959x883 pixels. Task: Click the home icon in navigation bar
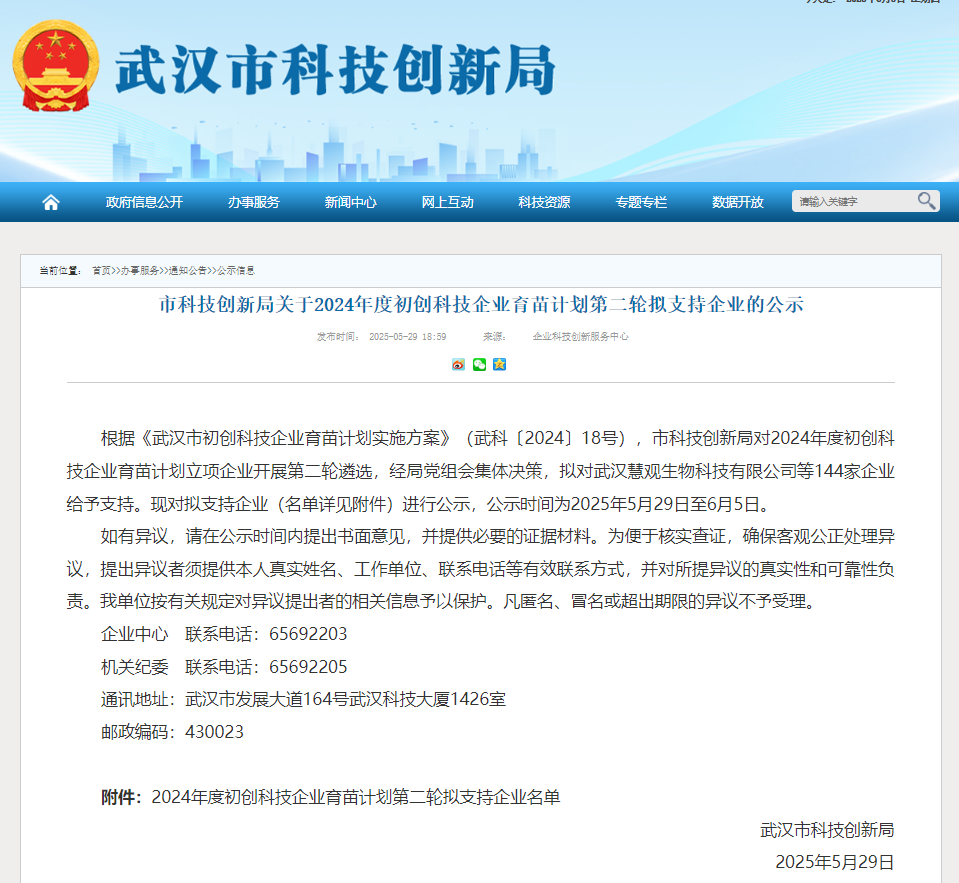click(51, 202)
